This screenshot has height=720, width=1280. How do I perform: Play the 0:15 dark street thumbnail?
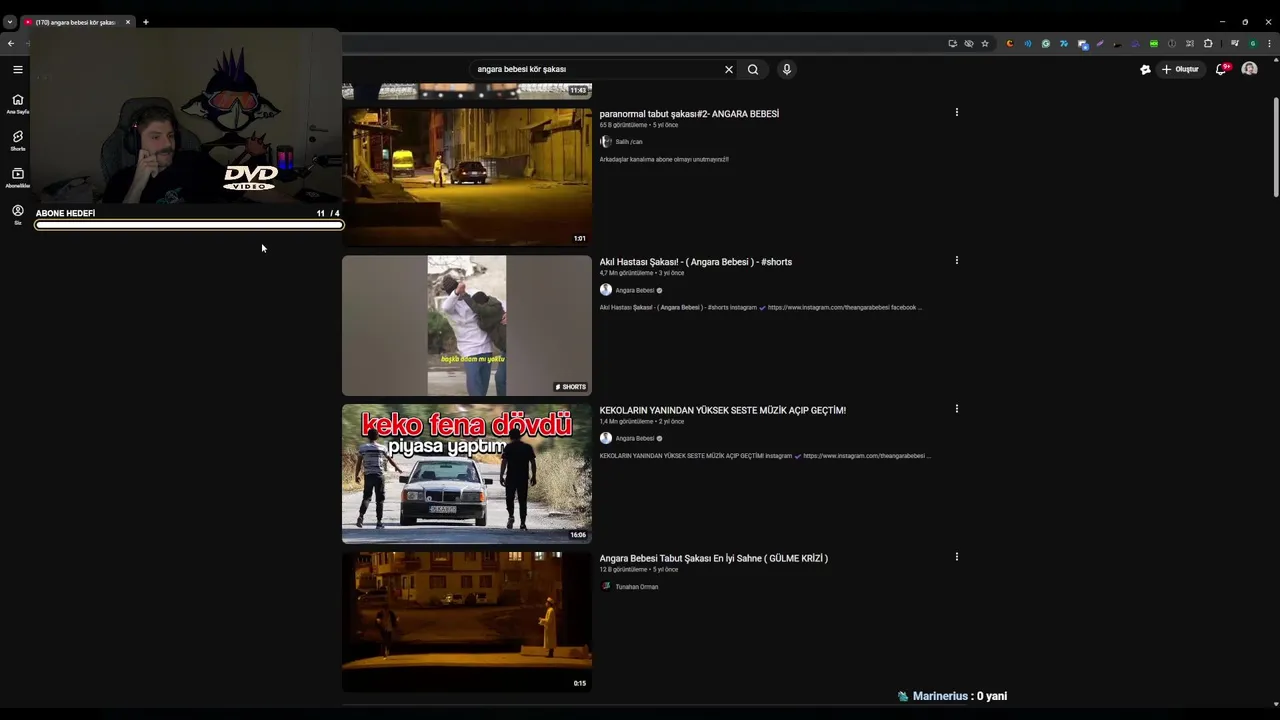pyautogui.click(x=467, y=621)
